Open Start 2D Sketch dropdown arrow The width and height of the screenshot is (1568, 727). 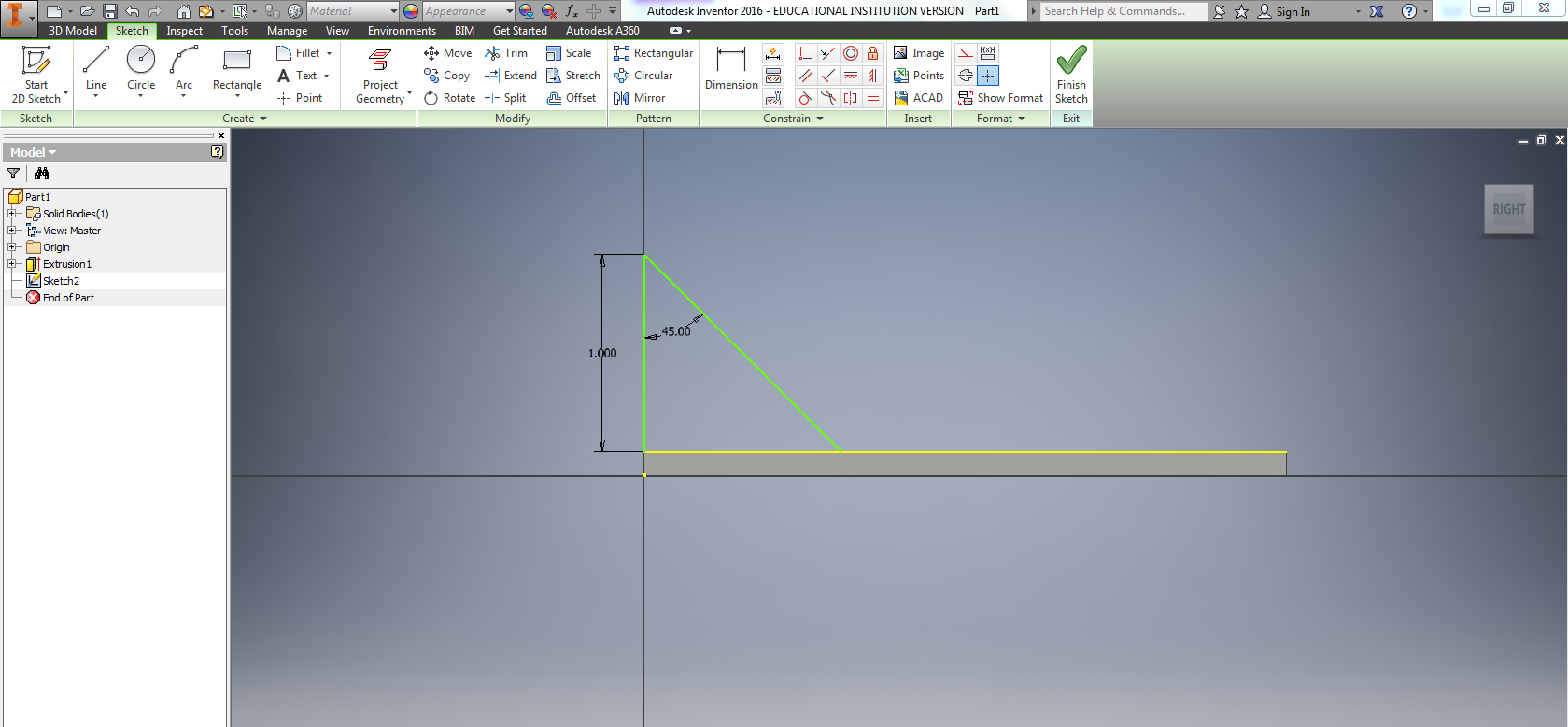click(66, 93)
